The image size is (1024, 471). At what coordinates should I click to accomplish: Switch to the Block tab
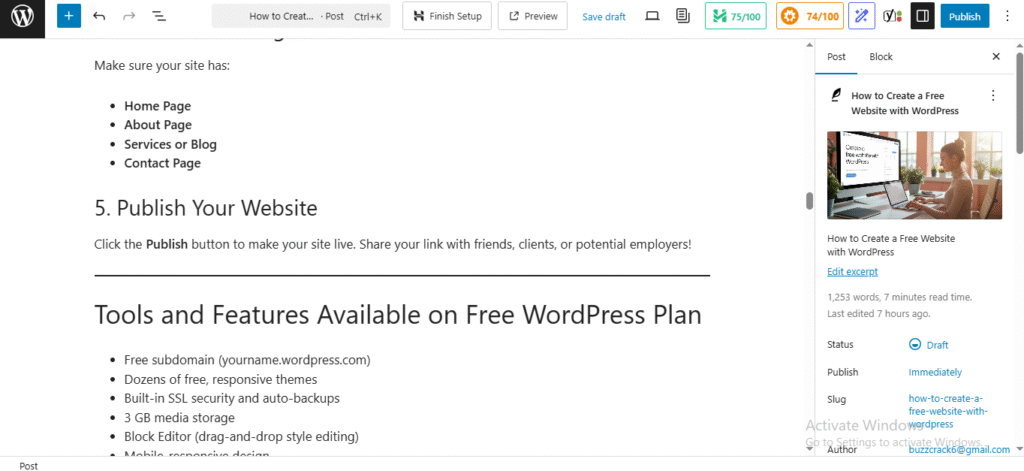pyautogui.click(x=880, y=57)
